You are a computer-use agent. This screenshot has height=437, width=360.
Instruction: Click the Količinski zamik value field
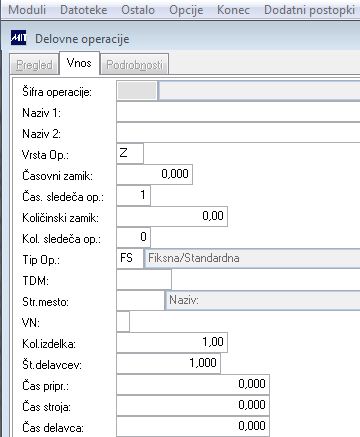click(x=172, y=216)
